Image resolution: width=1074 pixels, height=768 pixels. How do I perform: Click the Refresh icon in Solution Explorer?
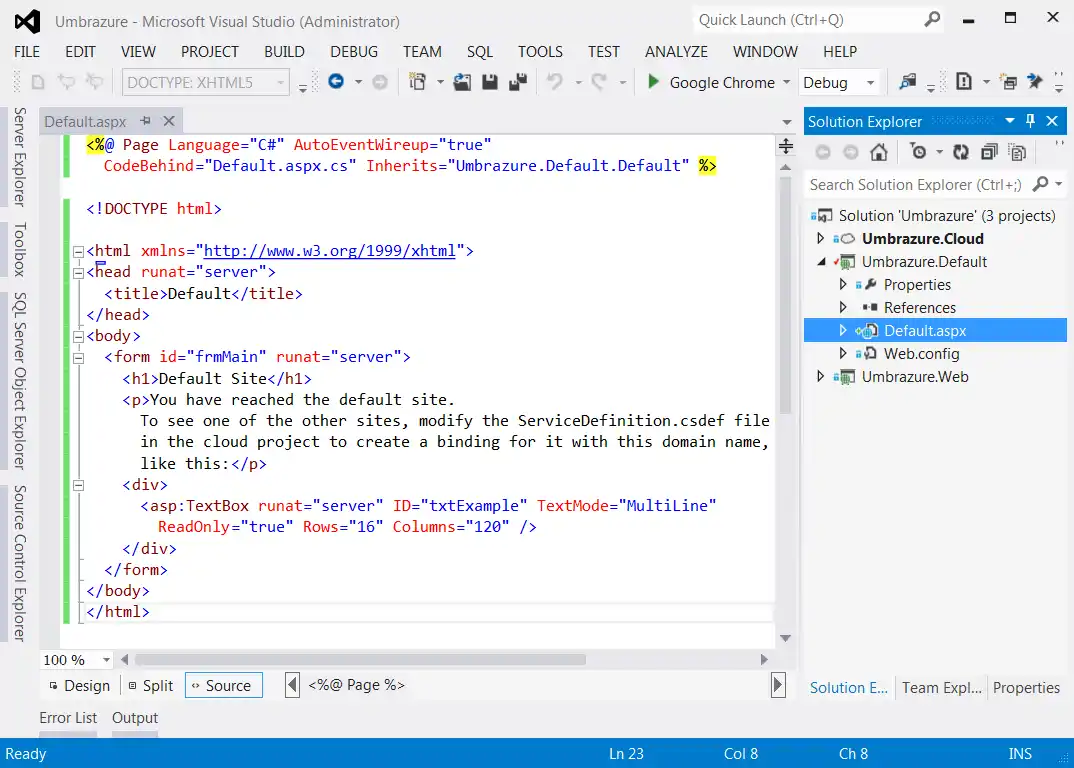(x=961, y=152)
